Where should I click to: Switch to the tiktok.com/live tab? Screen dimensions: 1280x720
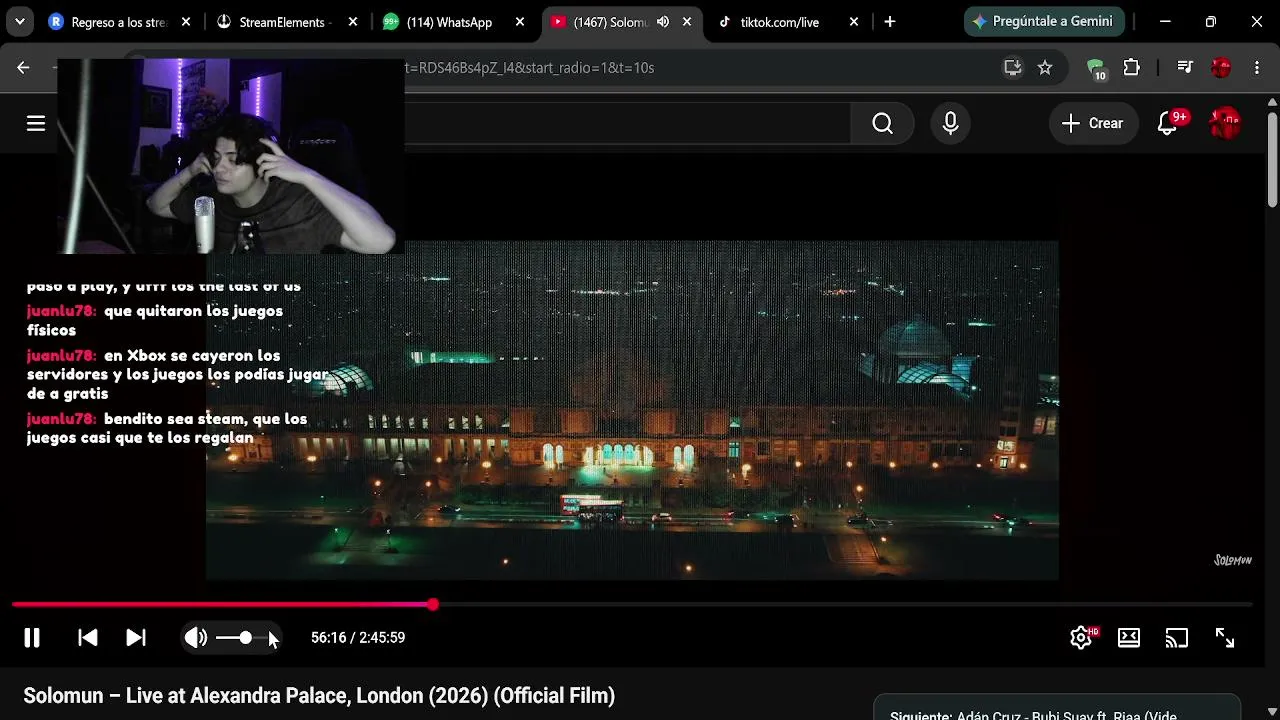(780, 22)
